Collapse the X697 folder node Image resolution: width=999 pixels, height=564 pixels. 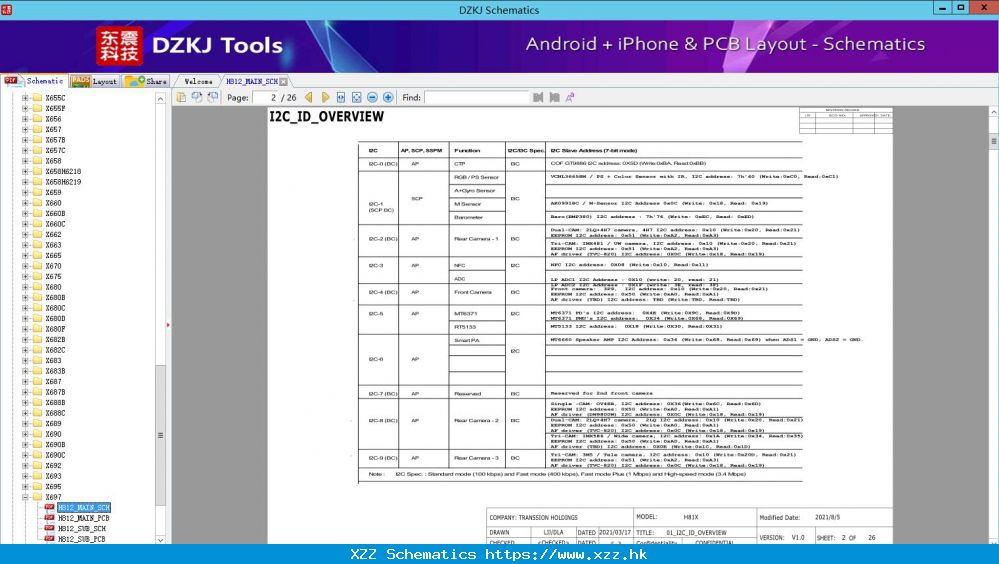point(25,497)
